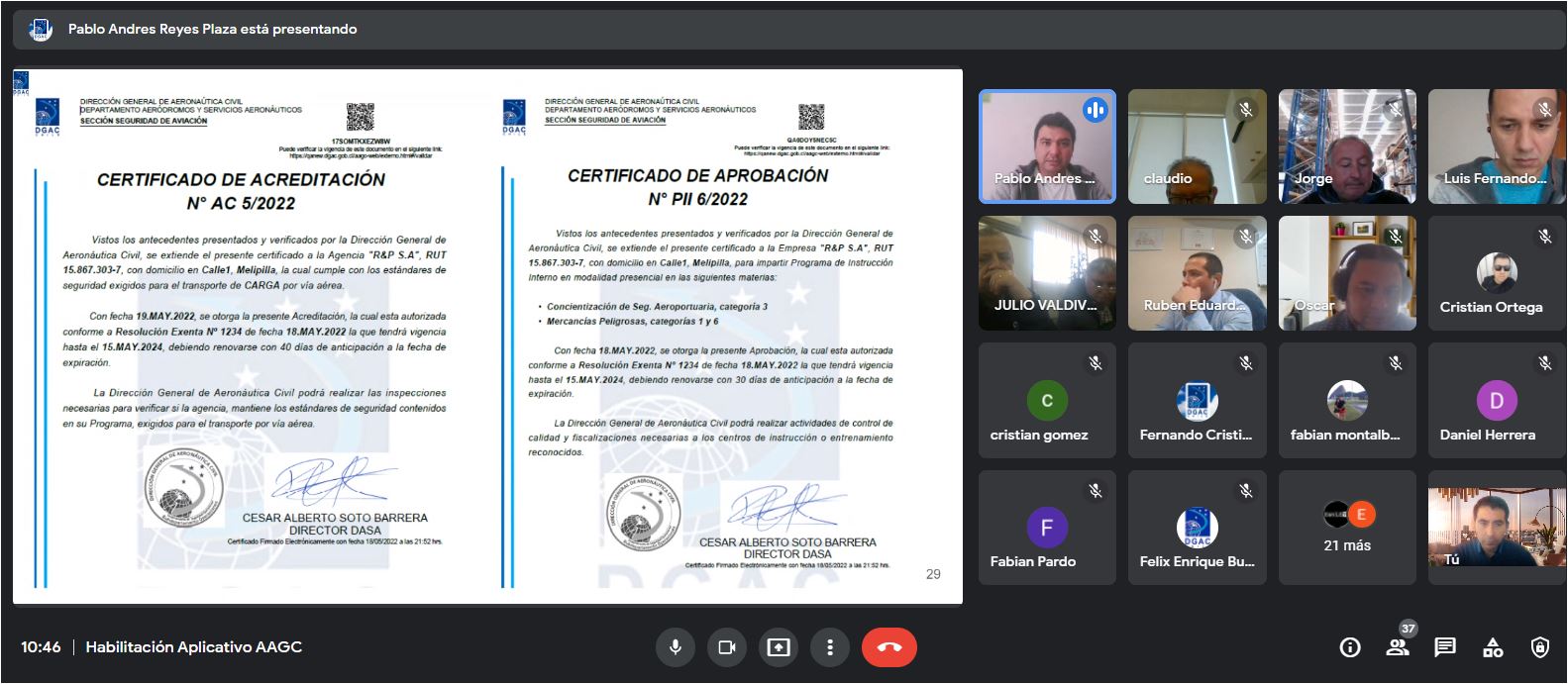Click the muted mic icon on Jorge's tile
The height and width of the screenshot is (684, 1568).
1396,110
